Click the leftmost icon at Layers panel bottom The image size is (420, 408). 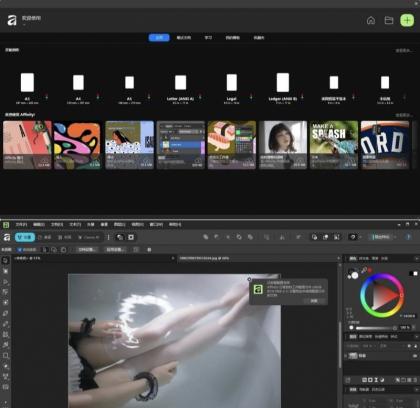(348, 380)
